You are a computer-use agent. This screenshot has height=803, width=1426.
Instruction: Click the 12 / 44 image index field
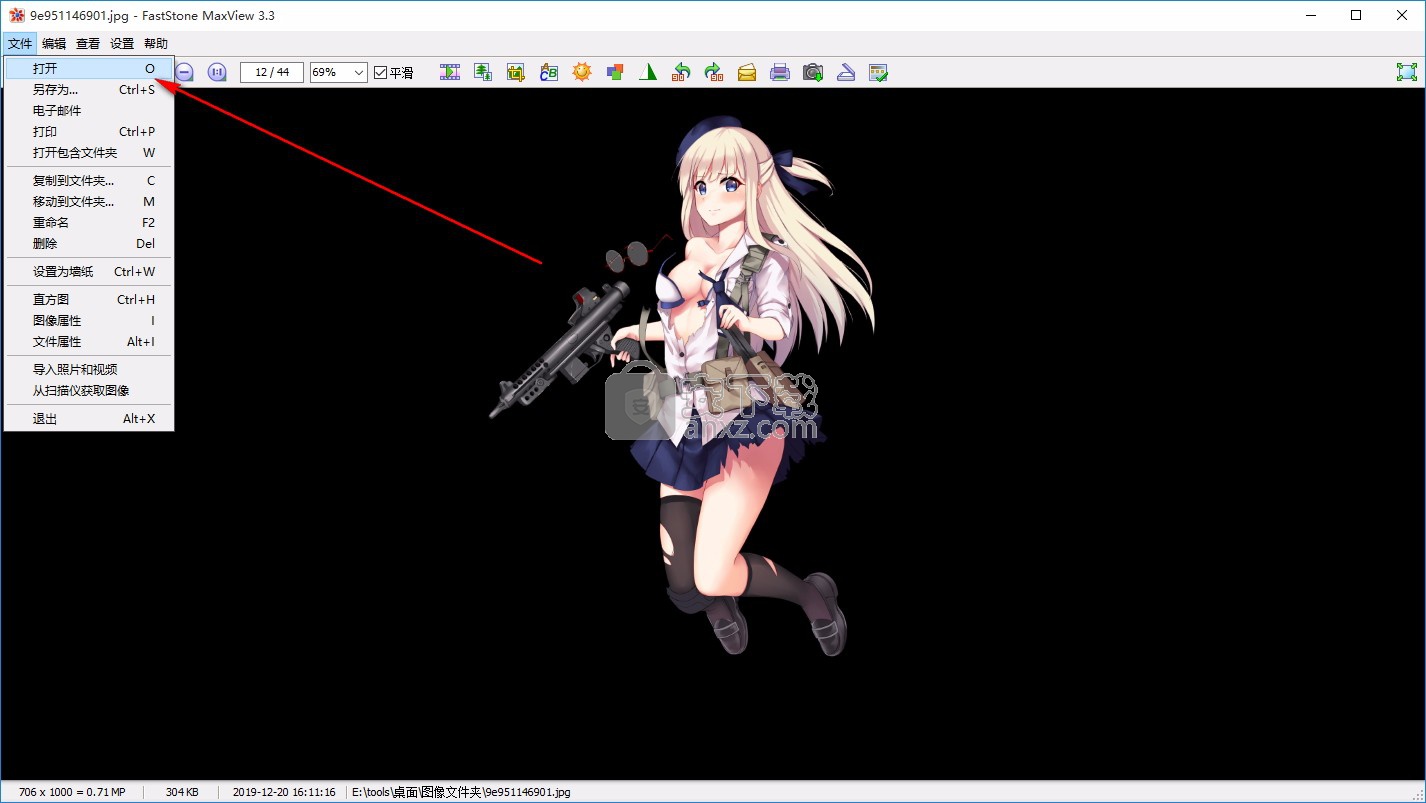pos(272,72)
